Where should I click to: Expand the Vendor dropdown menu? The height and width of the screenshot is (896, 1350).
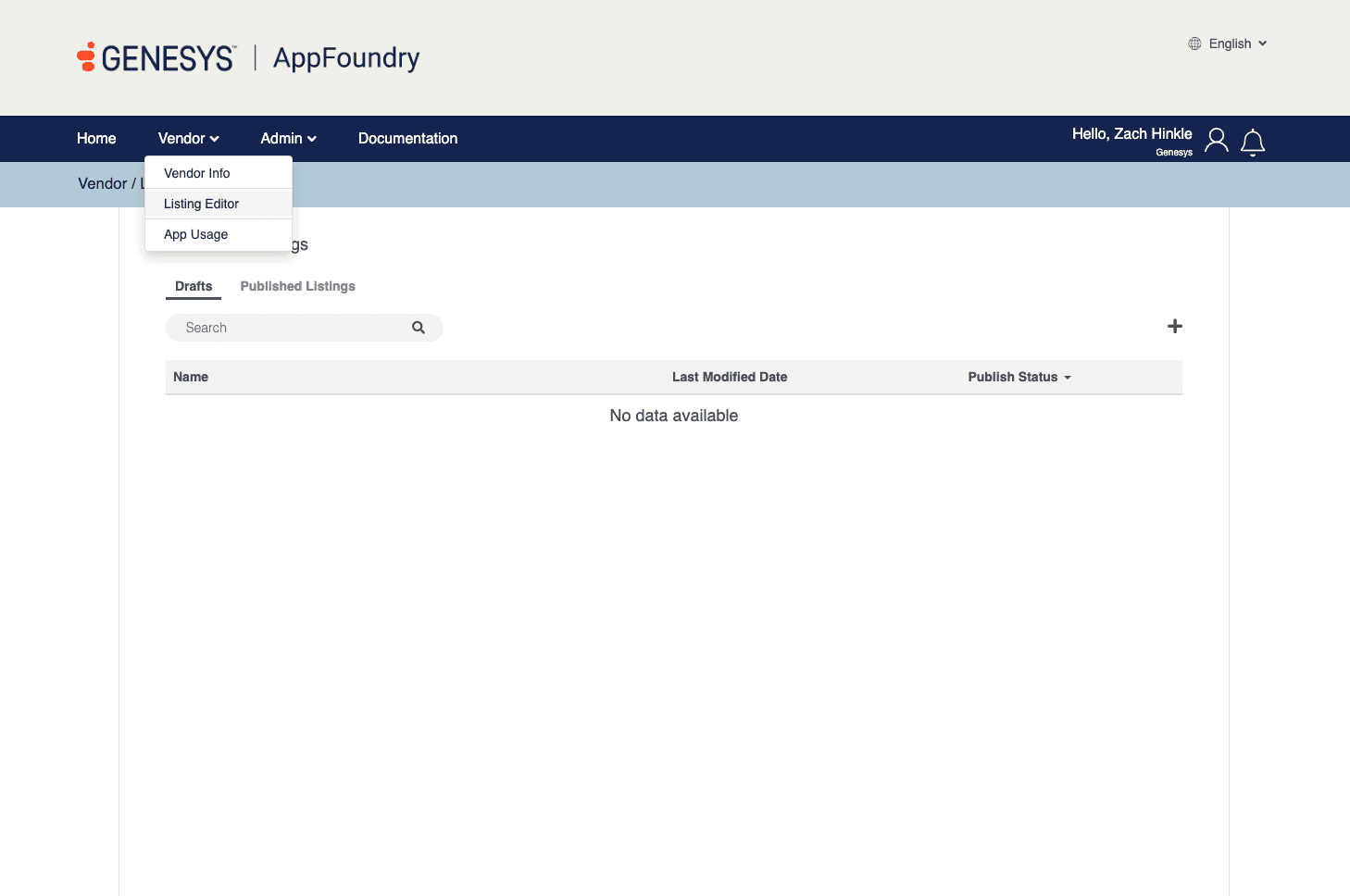click(188, 139)
